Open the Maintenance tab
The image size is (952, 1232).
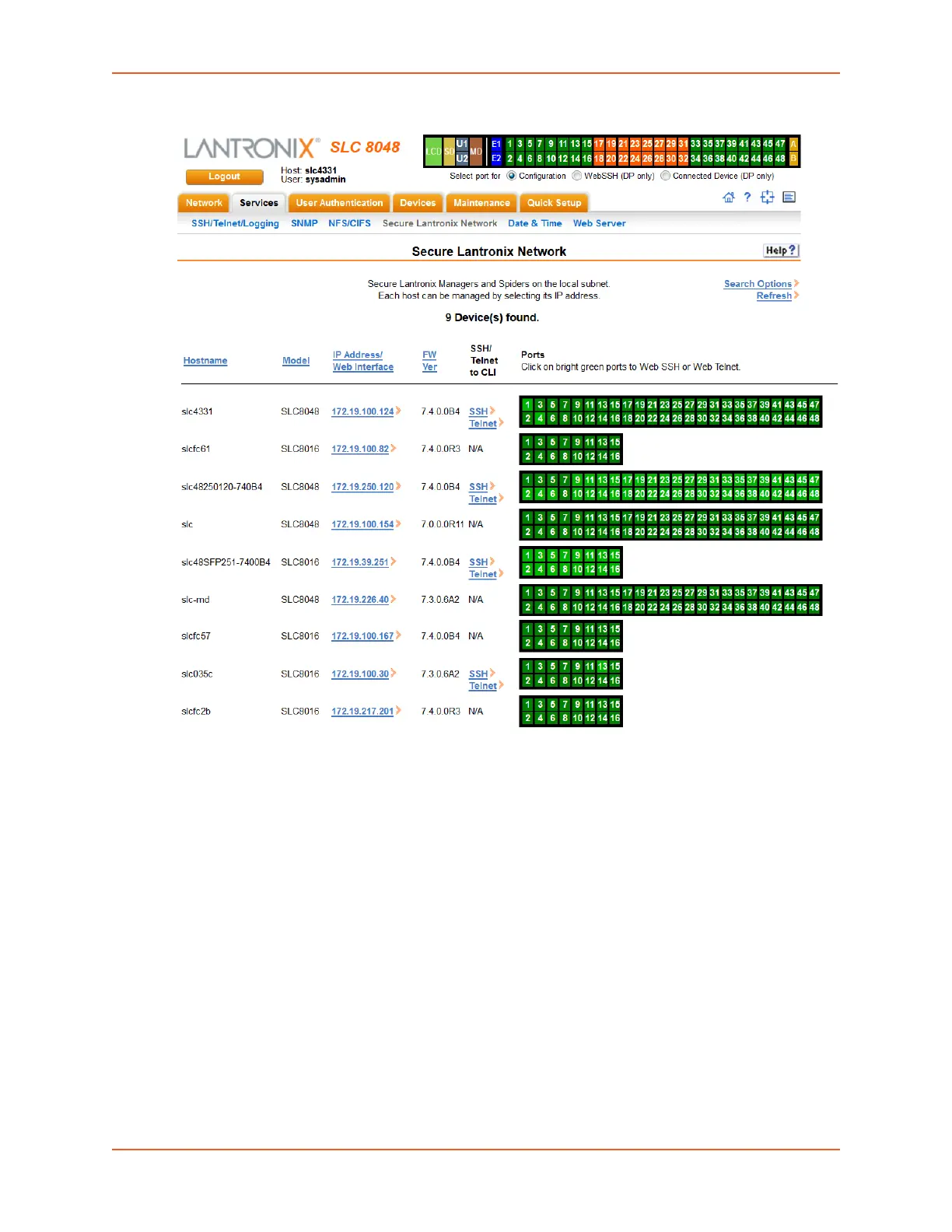point(481,202)
